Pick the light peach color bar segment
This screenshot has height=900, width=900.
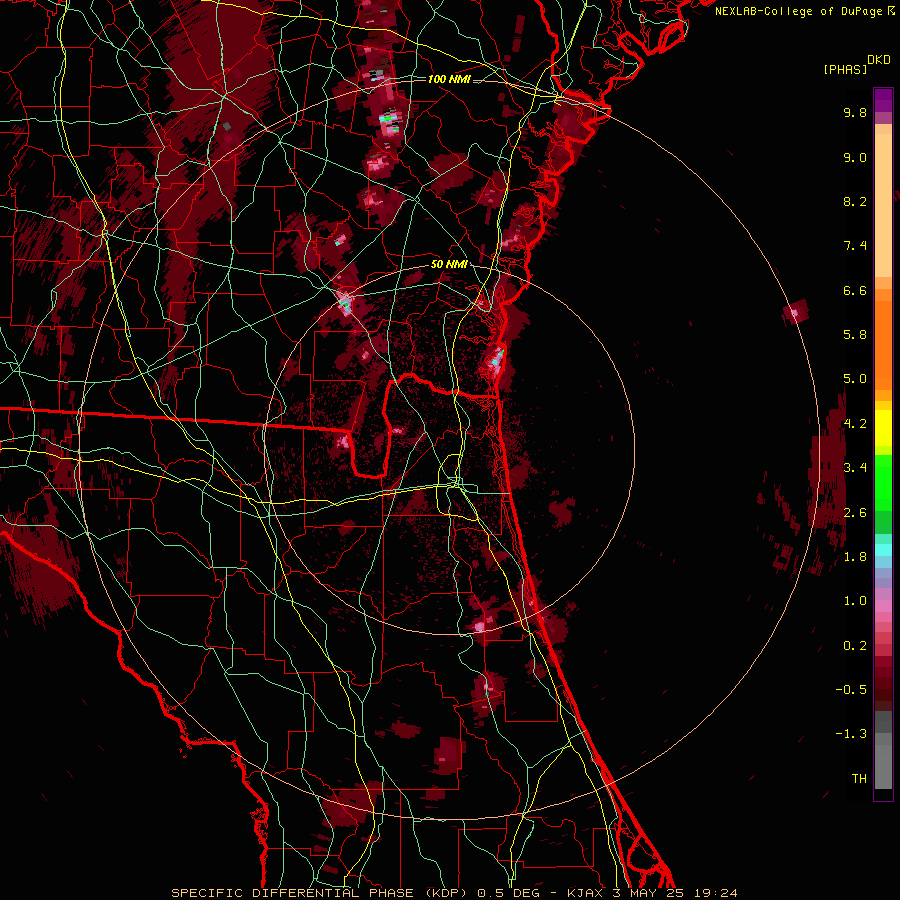point(883,205)
